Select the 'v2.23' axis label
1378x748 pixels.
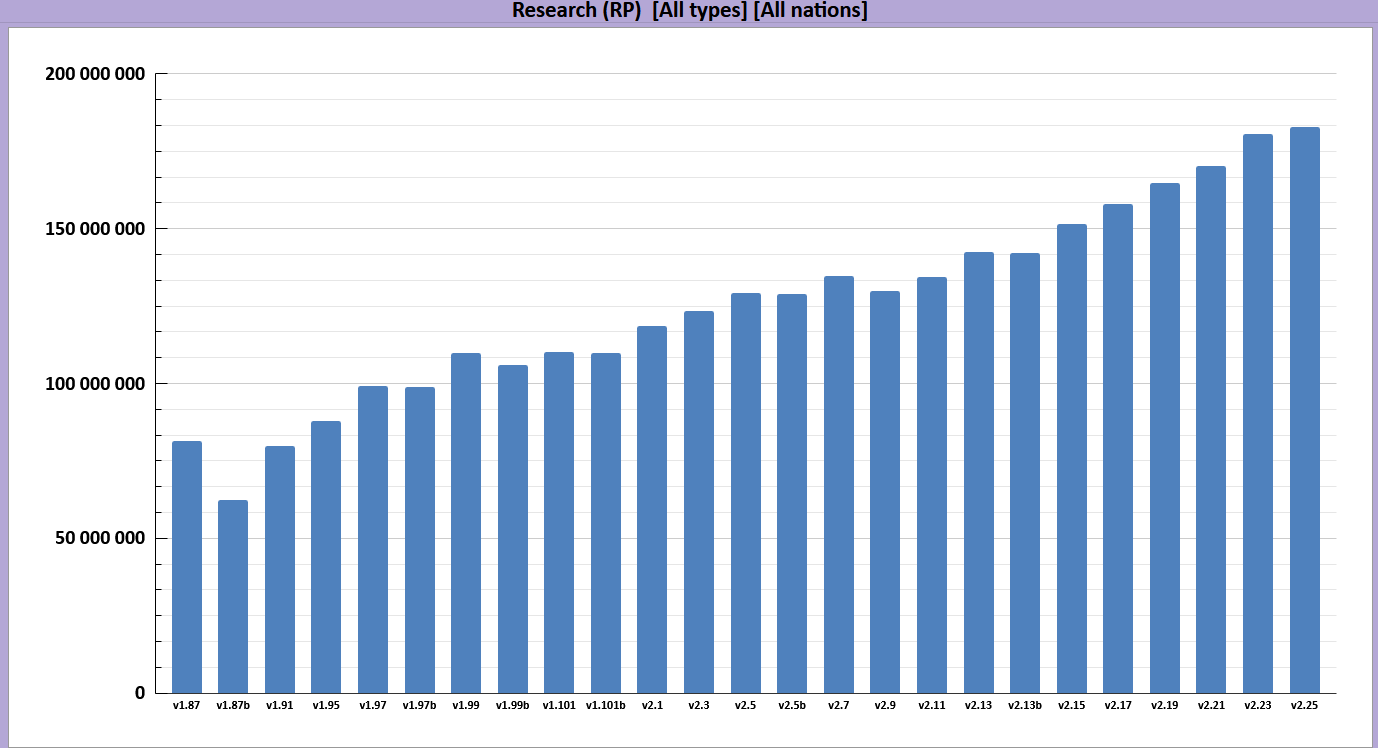tap(1258, 706)
